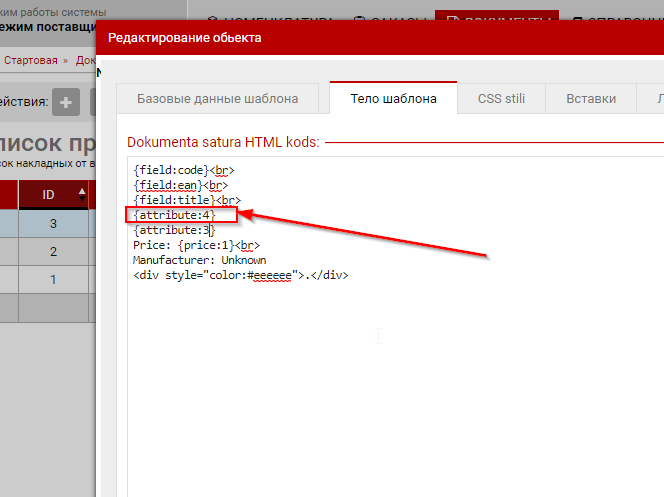Click the {attribute:3} line in the editor
The height and width of the screenshot is (497, 664).
173,230
